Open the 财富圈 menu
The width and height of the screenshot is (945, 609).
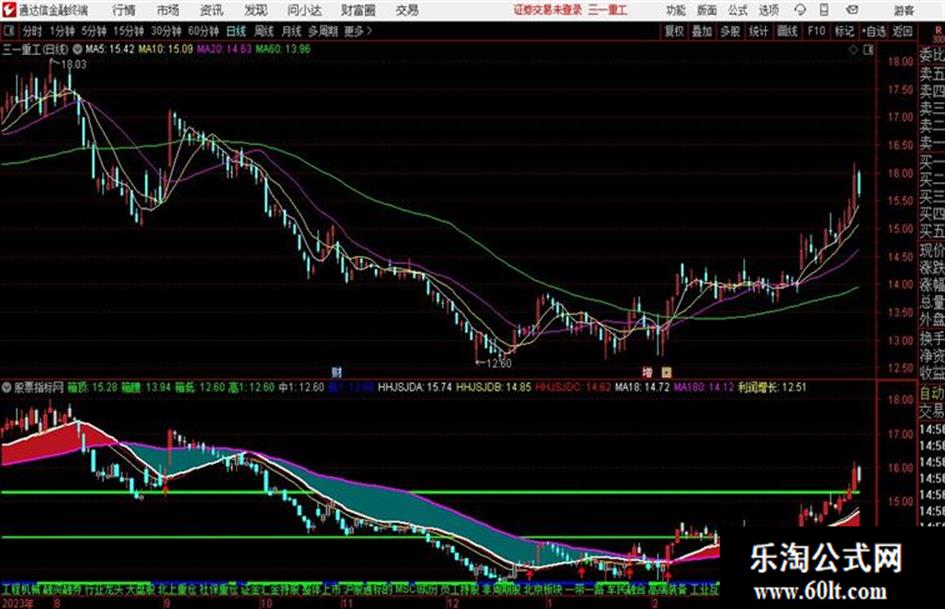358,10
